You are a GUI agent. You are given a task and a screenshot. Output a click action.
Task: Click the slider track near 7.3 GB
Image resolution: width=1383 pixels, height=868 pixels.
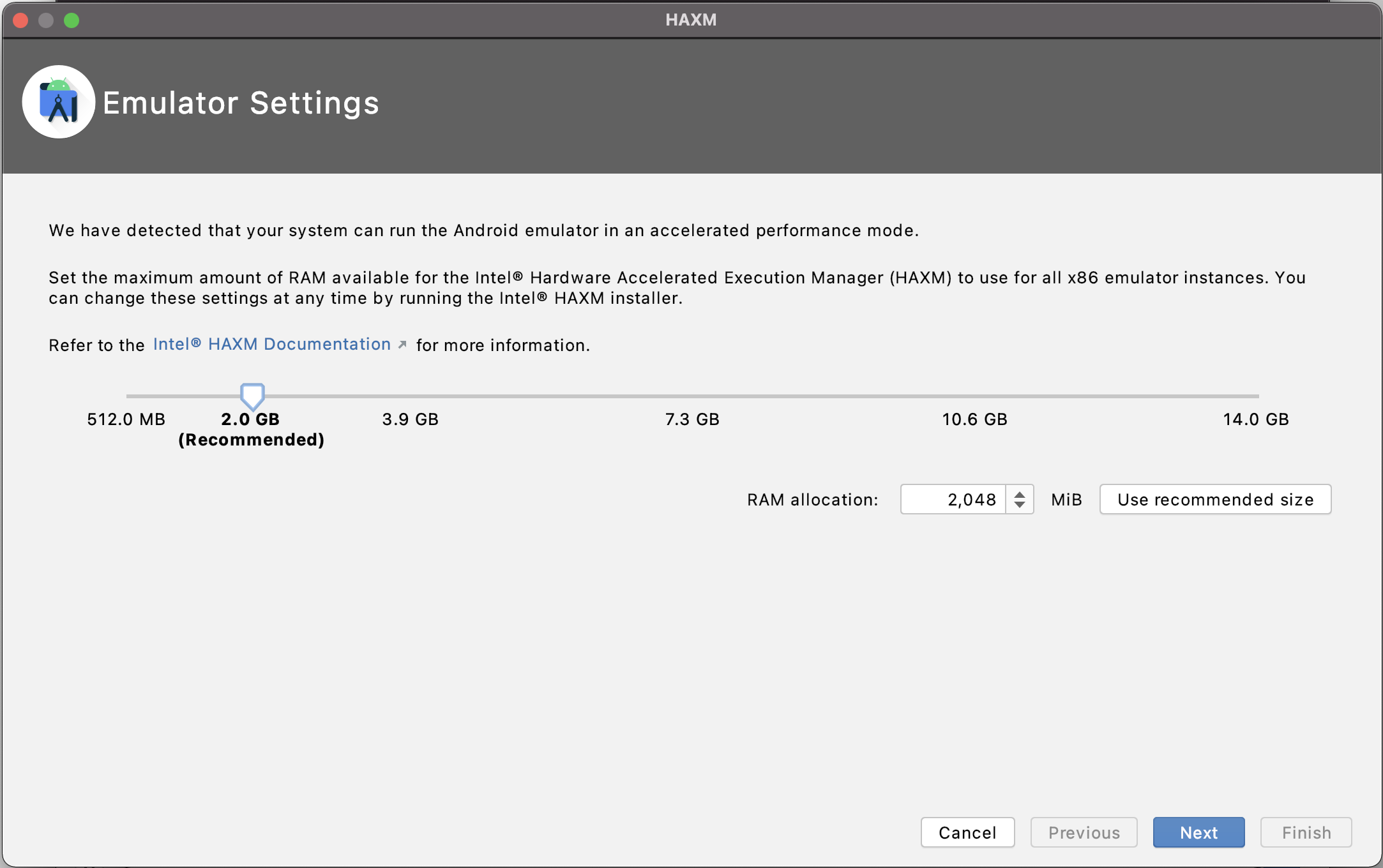pos(692,396)
